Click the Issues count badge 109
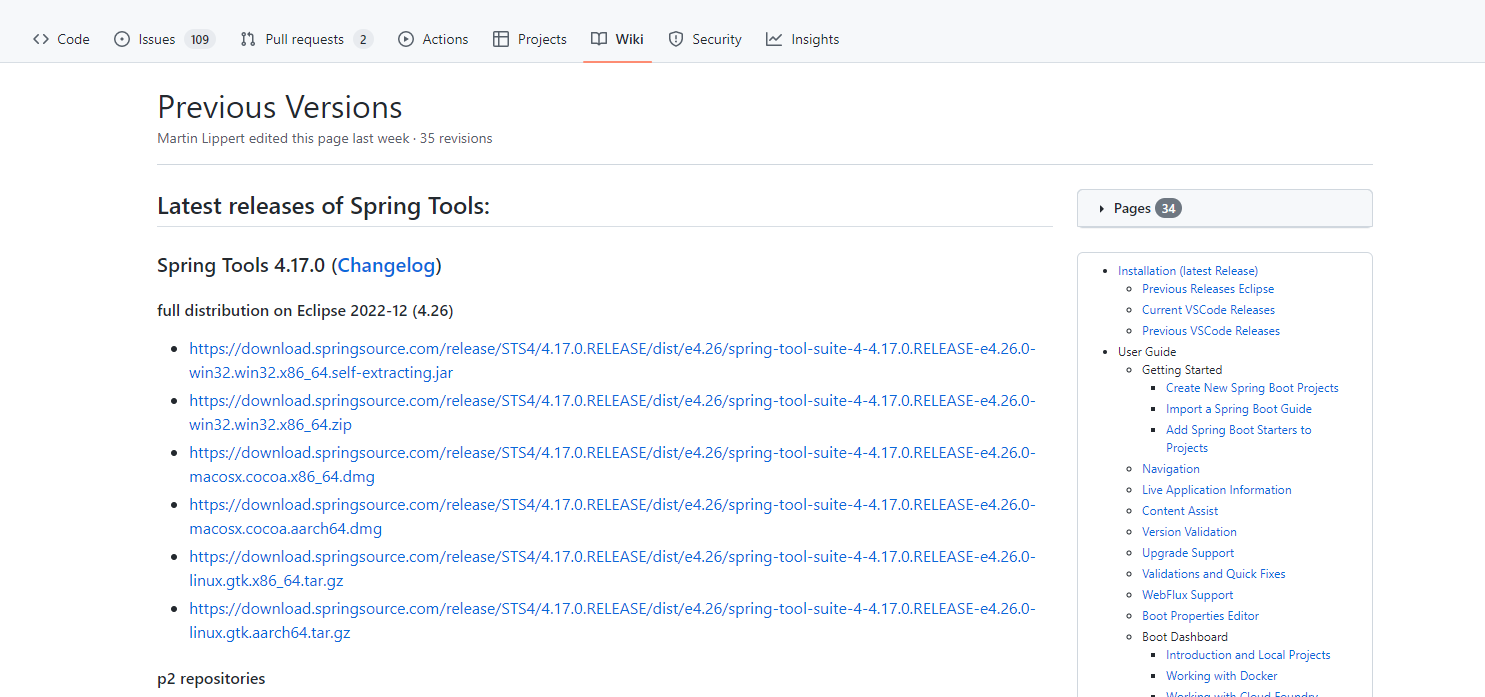This screenshot has width=1485, height=697. [200, 40]
